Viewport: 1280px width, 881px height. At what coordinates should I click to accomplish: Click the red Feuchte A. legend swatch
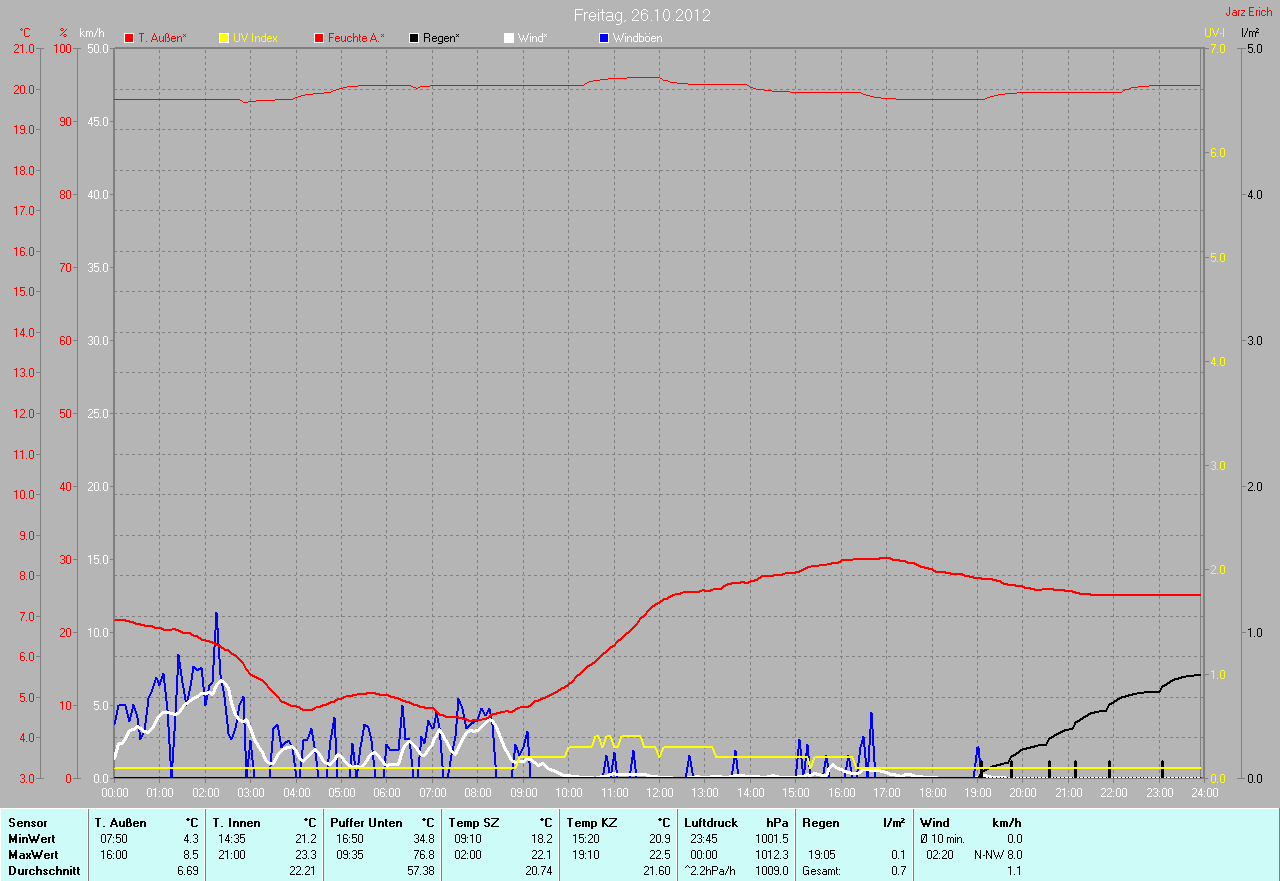tap(319, 38)
